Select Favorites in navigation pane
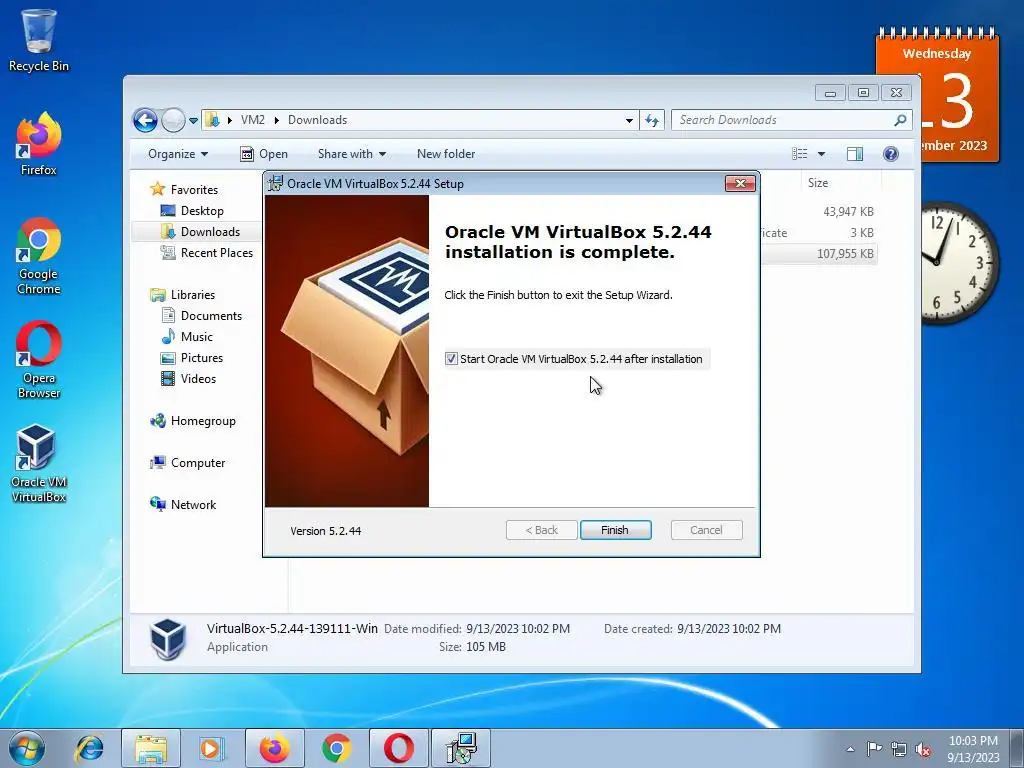 click(185, 189)
